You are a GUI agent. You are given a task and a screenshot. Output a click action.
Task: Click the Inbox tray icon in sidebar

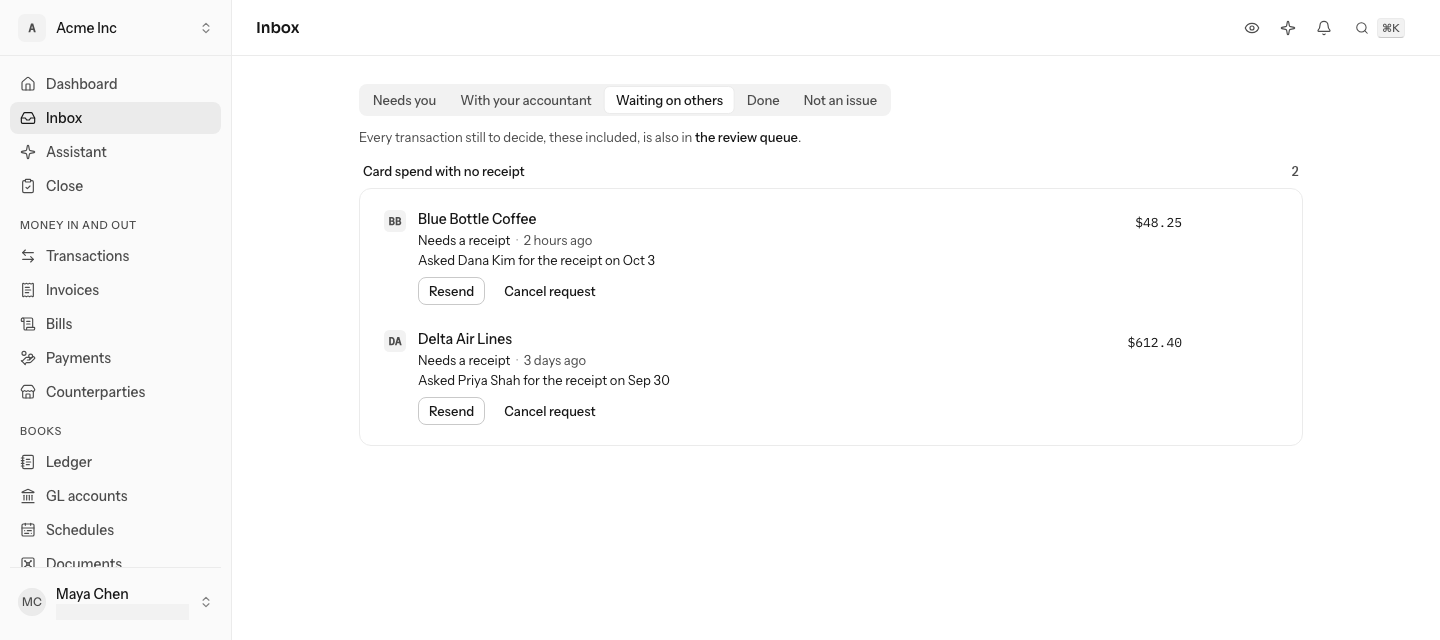28,118
